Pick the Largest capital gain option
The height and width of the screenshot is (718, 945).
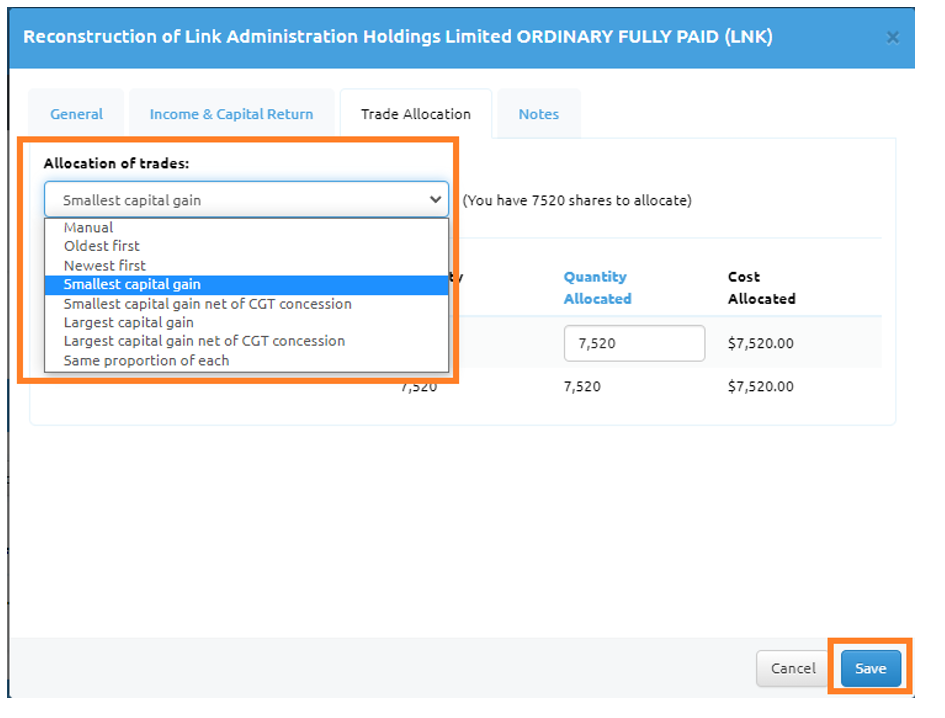tap(129, 323)
